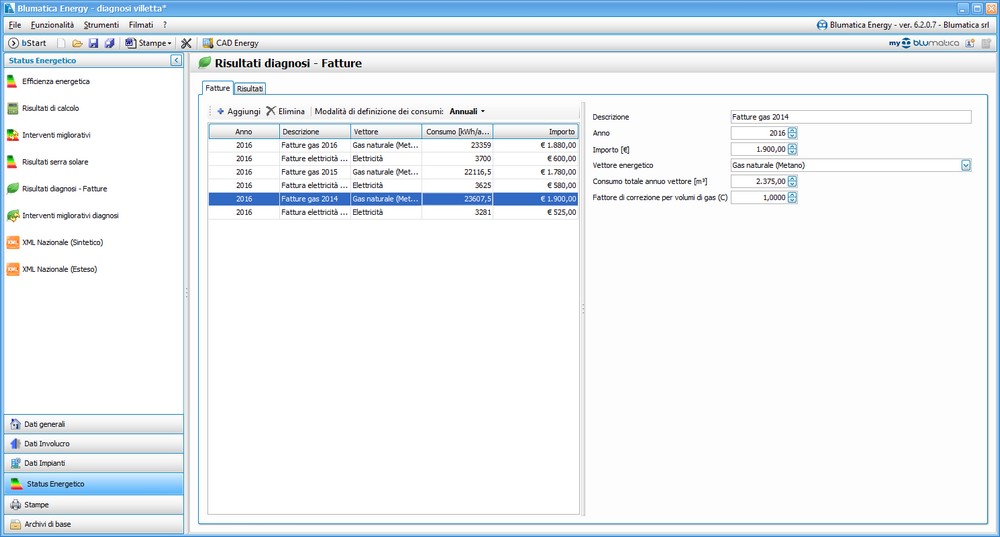Select the Fatture gas 2016 row
The height and width of the screenshot is (537, 1000).
click(393, 145)
